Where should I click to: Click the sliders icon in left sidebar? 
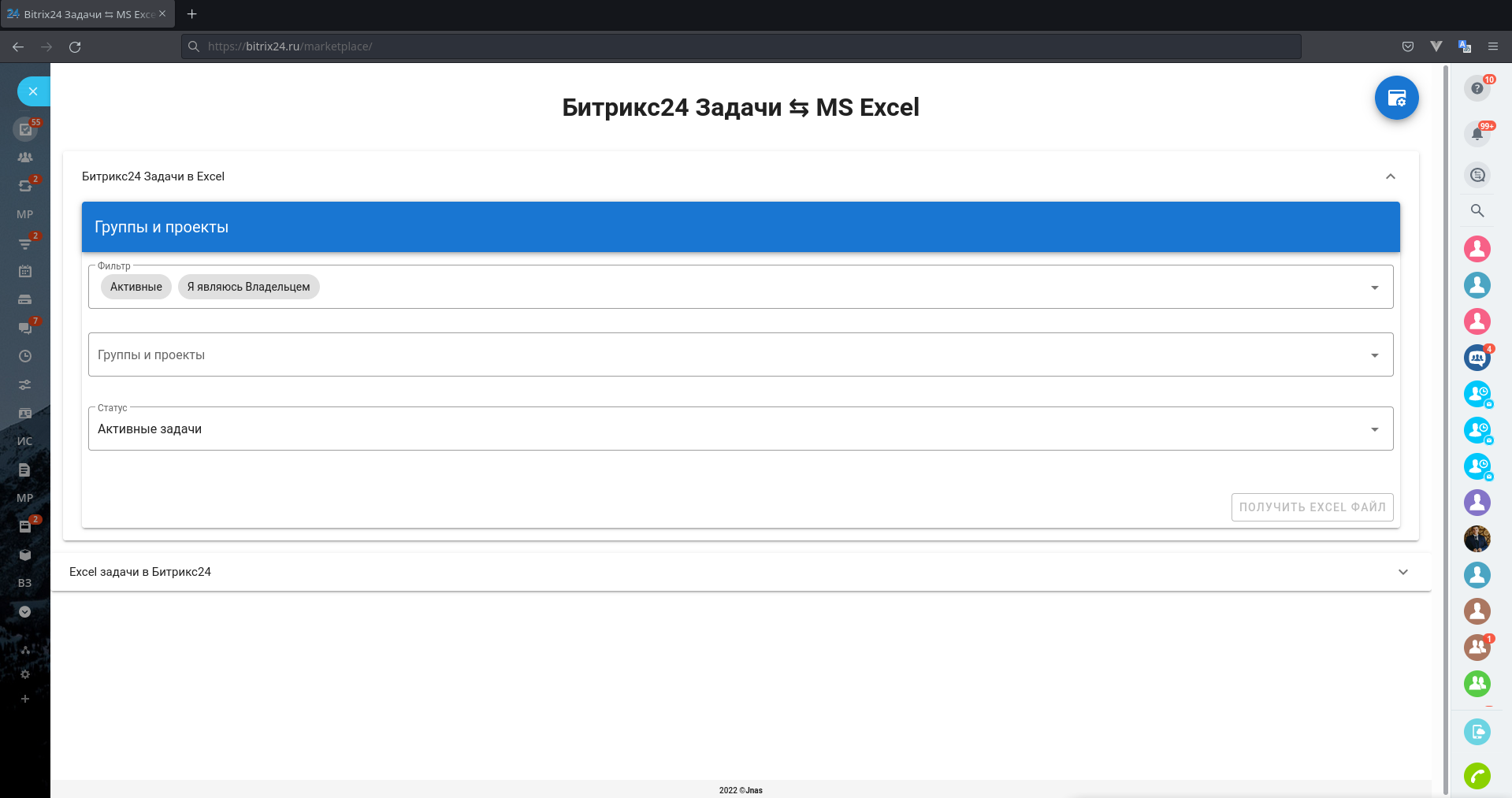coord(25,384)
